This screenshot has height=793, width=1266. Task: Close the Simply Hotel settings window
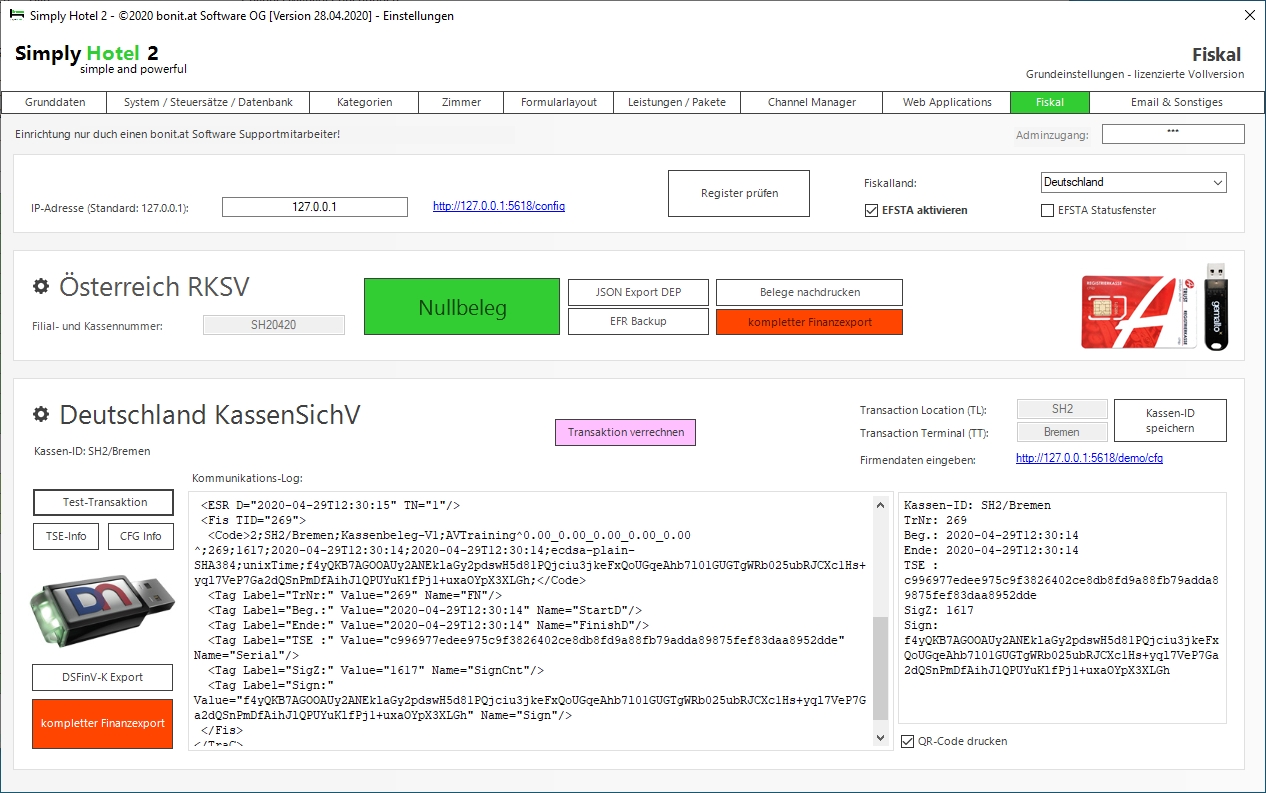[x=1249, y=15]
